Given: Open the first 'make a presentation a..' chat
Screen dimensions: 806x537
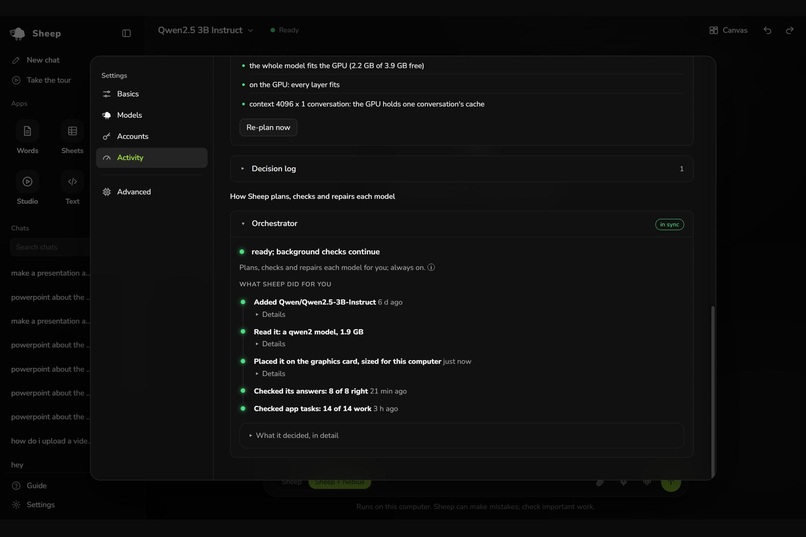Looking at the screenshot, I should (50, 273).
